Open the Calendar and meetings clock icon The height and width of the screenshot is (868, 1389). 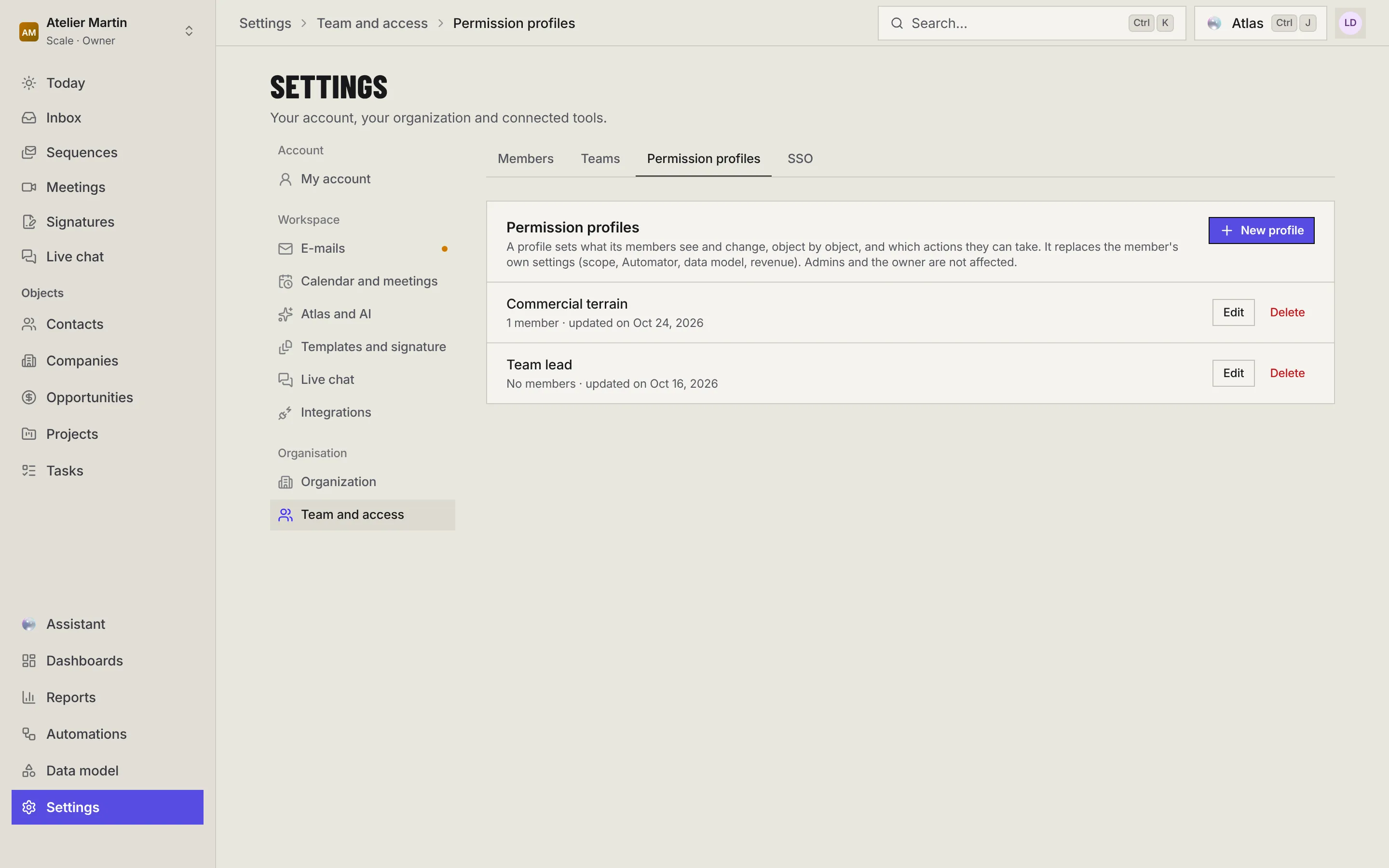click(285, 281)
